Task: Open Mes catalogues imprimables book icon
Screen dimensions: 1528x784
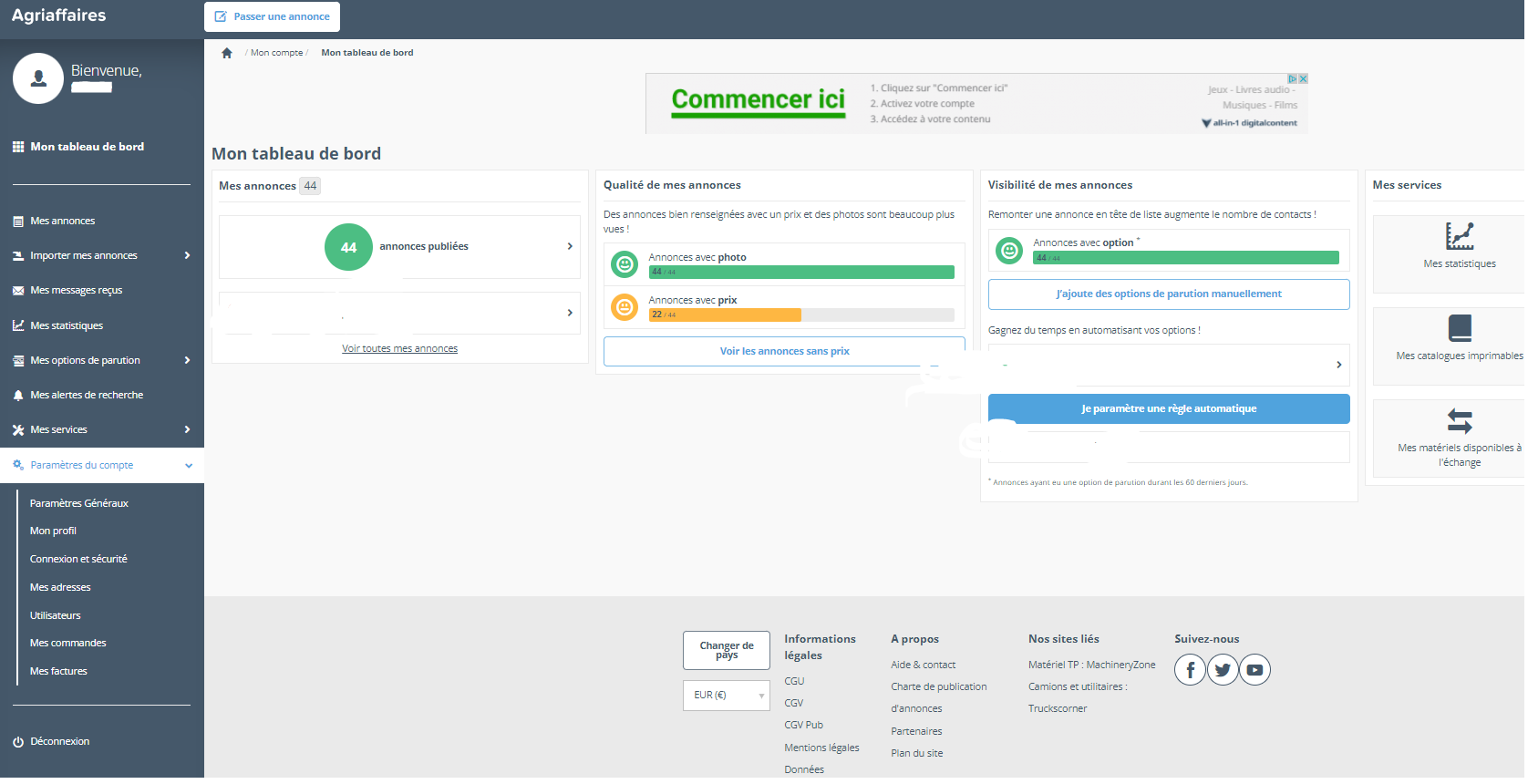Action: point(1459,328)
